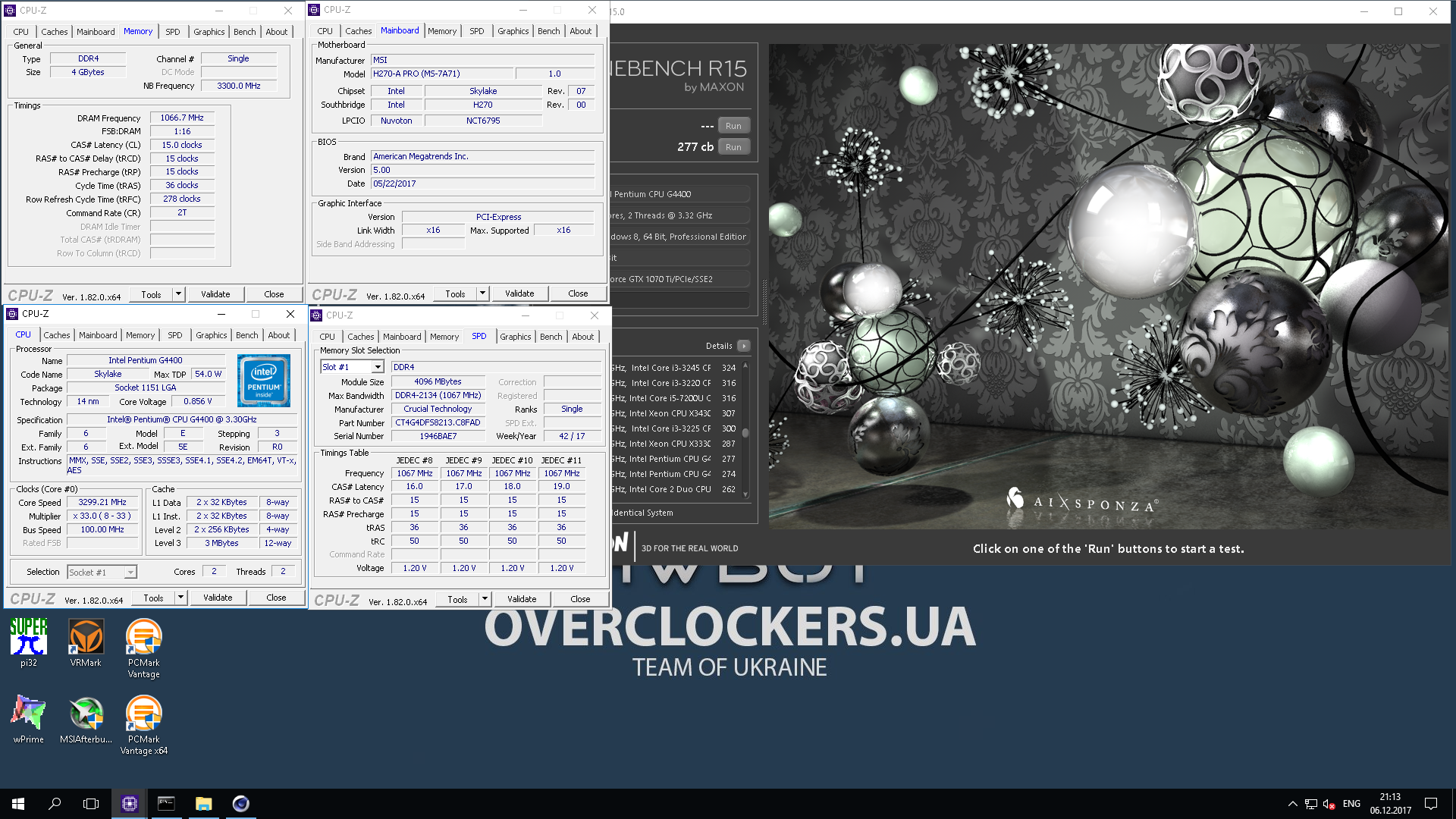Click the Intel Pentium inside logo
This screenshot has width=1456, height=819.
tap(263, 380)
